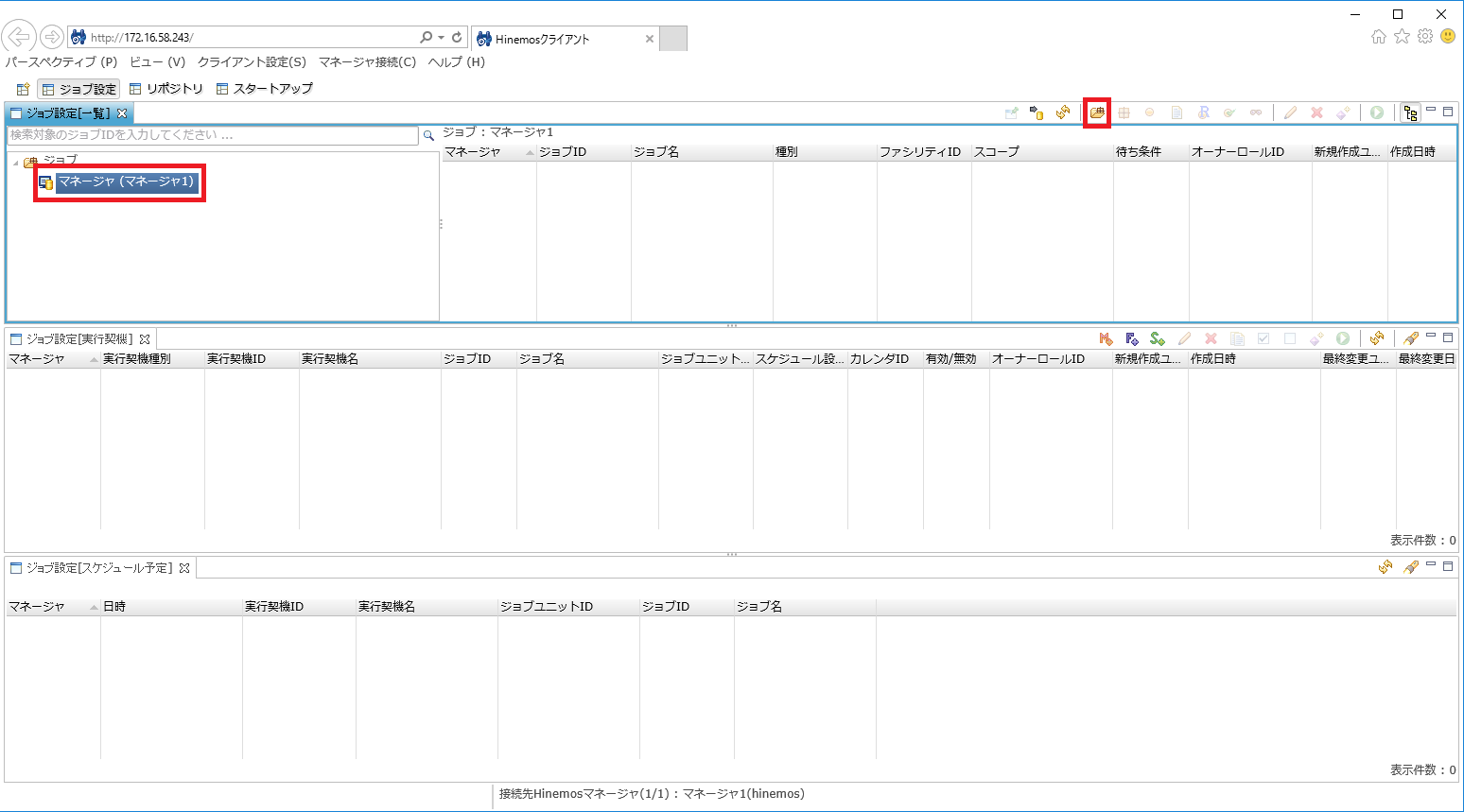Click the reference job R icon
This screenshot has height=812, width=1464.
[x=1203, y=112]
